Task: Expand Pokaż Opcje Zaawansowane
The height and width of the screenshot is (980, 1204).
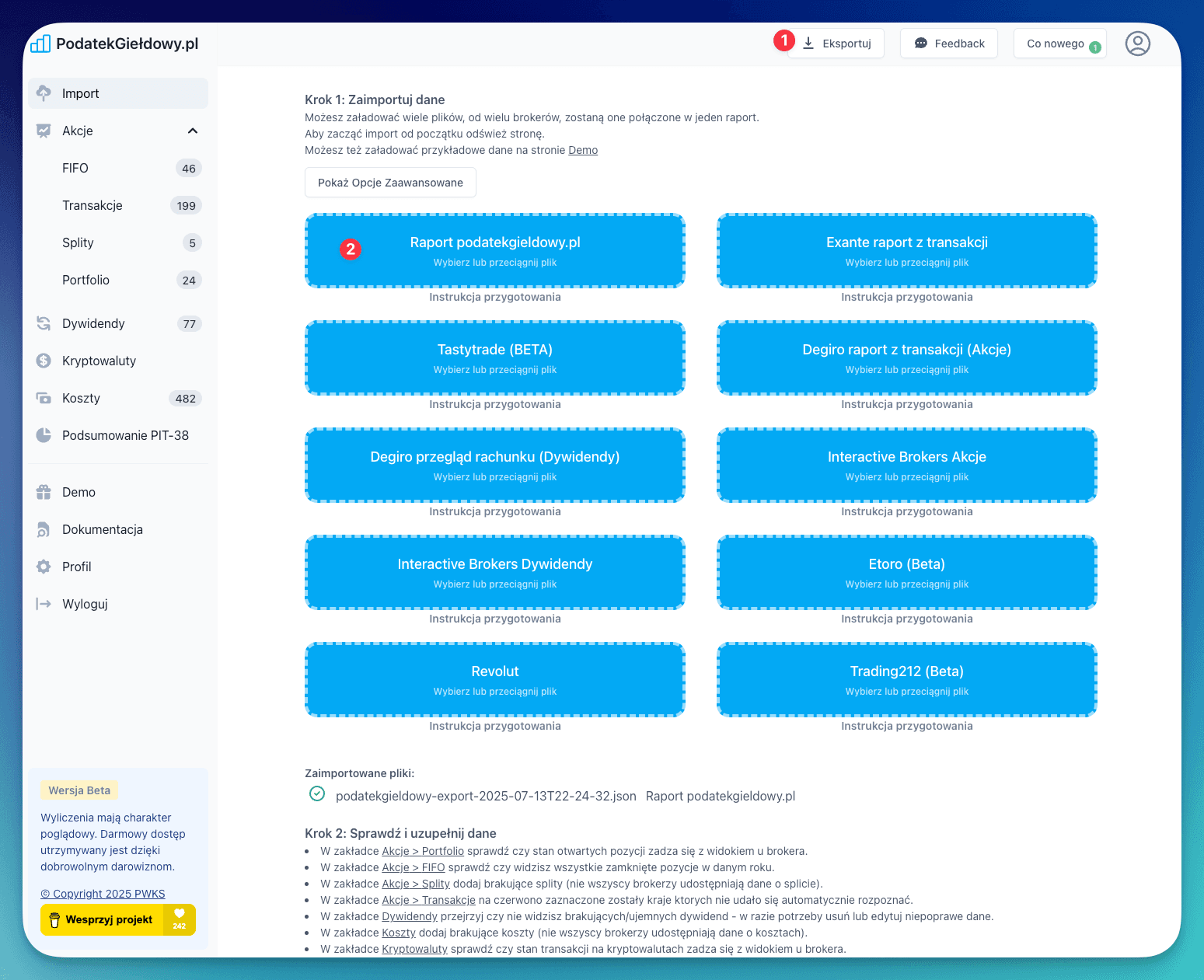Action: [x=390, y=183]
